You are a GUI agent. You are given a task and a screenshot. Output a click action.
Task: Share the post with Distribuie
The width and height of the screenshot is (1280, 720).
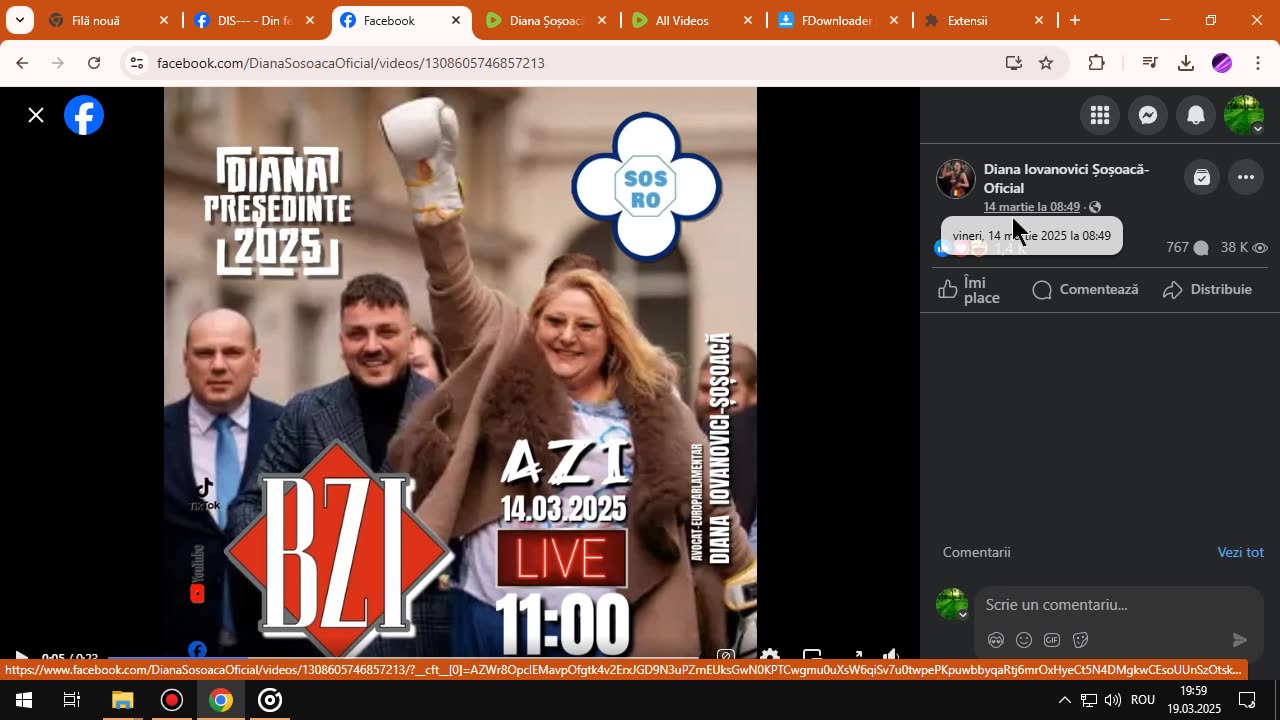tap(1207, 290)
